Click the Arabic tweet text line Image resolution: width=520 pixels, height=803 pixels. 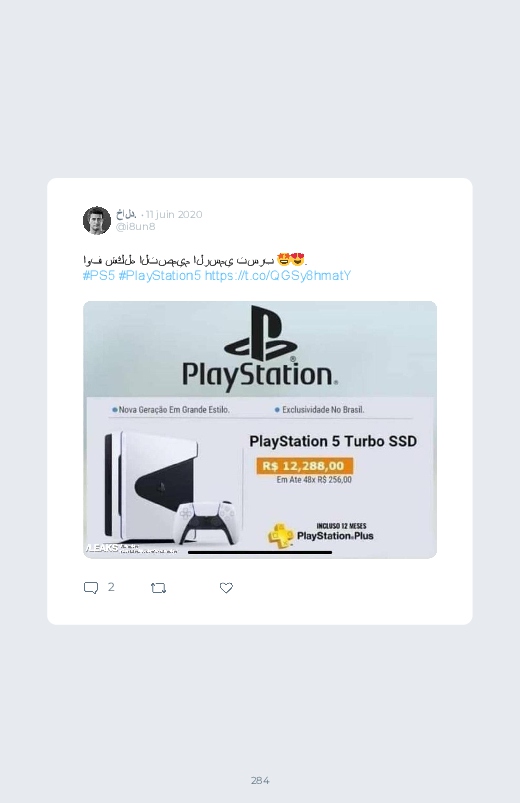(x=195, y=260)
